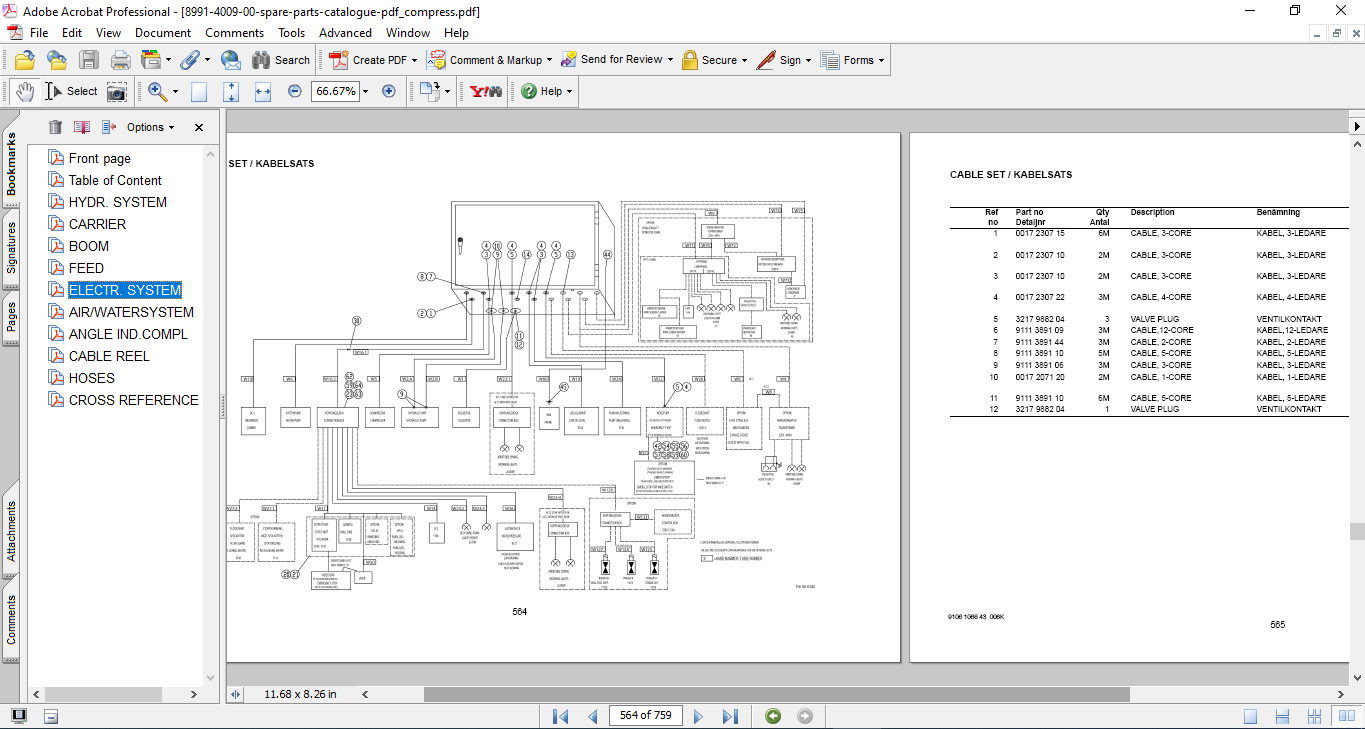1365x729 pixels.
Task: Toggle Single Page layout in status bar
Action: pyautogui.click(x=1250, y=716)
